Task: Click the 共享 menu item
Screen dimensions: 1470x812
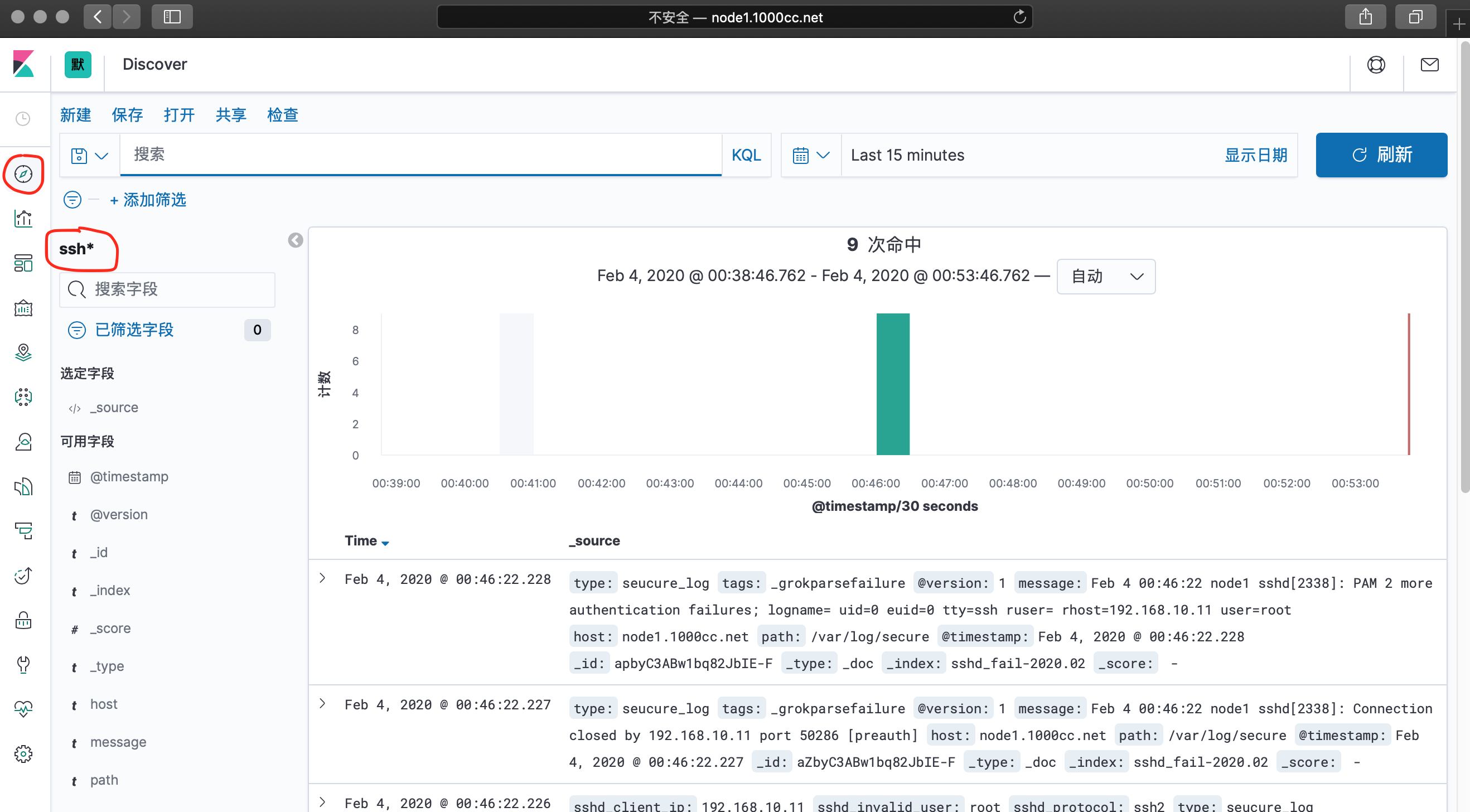Action: pyautogui.click(x=230, y=115)
